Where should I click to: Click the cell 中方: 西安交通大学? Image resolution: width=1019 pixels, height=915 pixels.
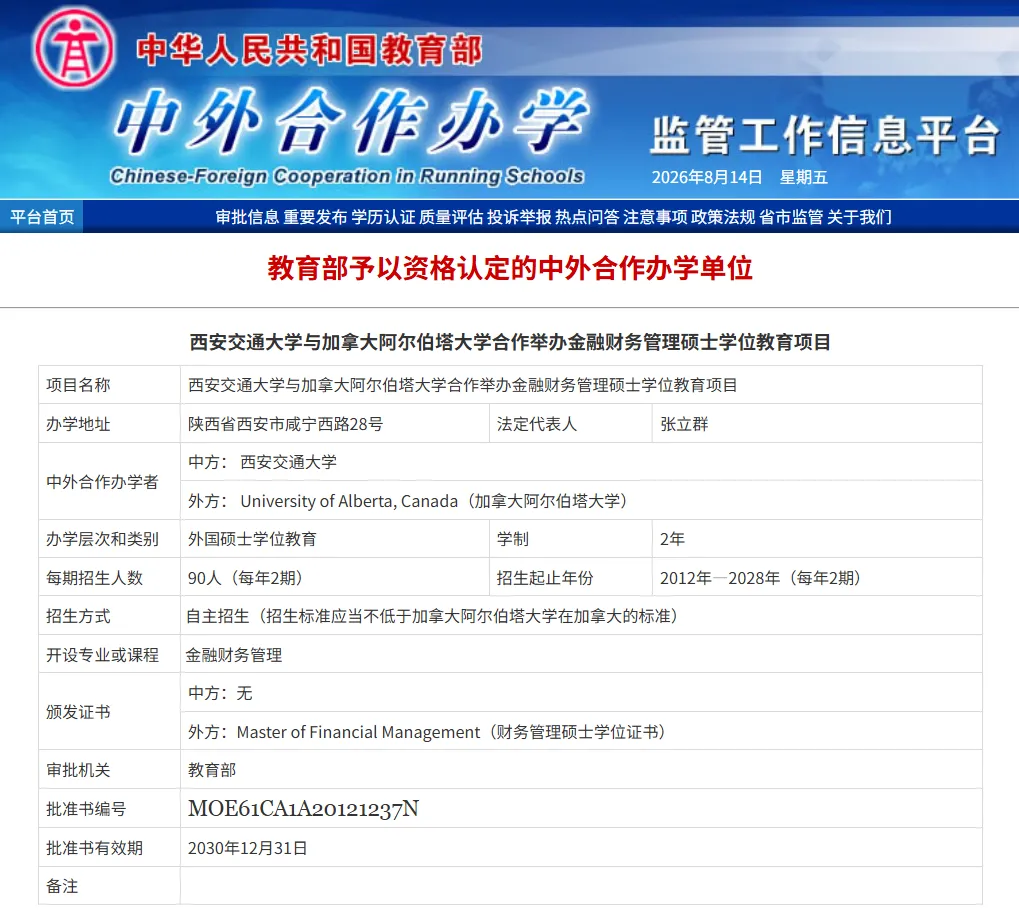coord(581,462)
